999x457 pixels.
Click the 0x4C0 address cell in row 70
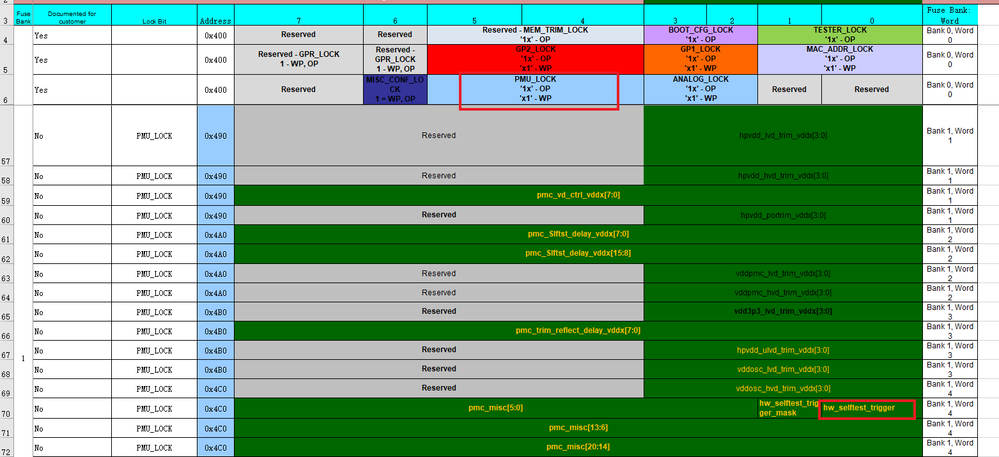[215, 409]
